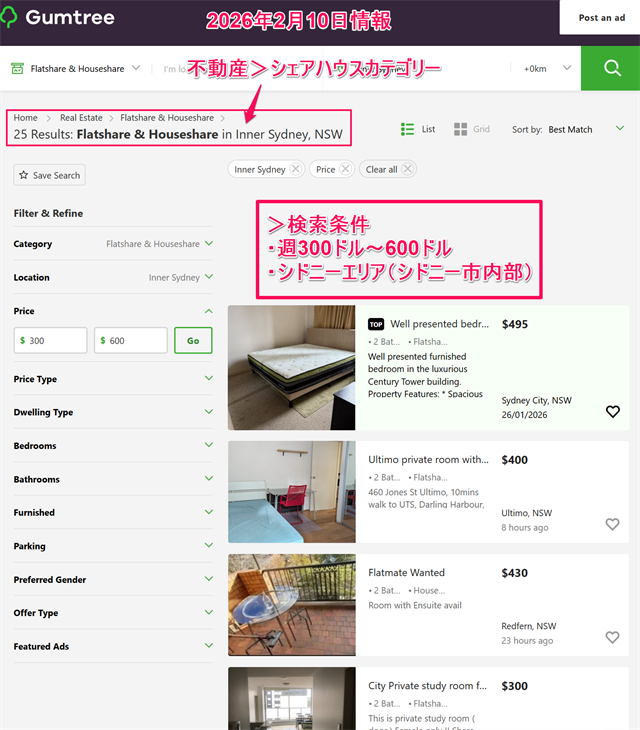Click Room with Ensuite avail description
This screenshot has height=730, width=640.
coord(415,605)
